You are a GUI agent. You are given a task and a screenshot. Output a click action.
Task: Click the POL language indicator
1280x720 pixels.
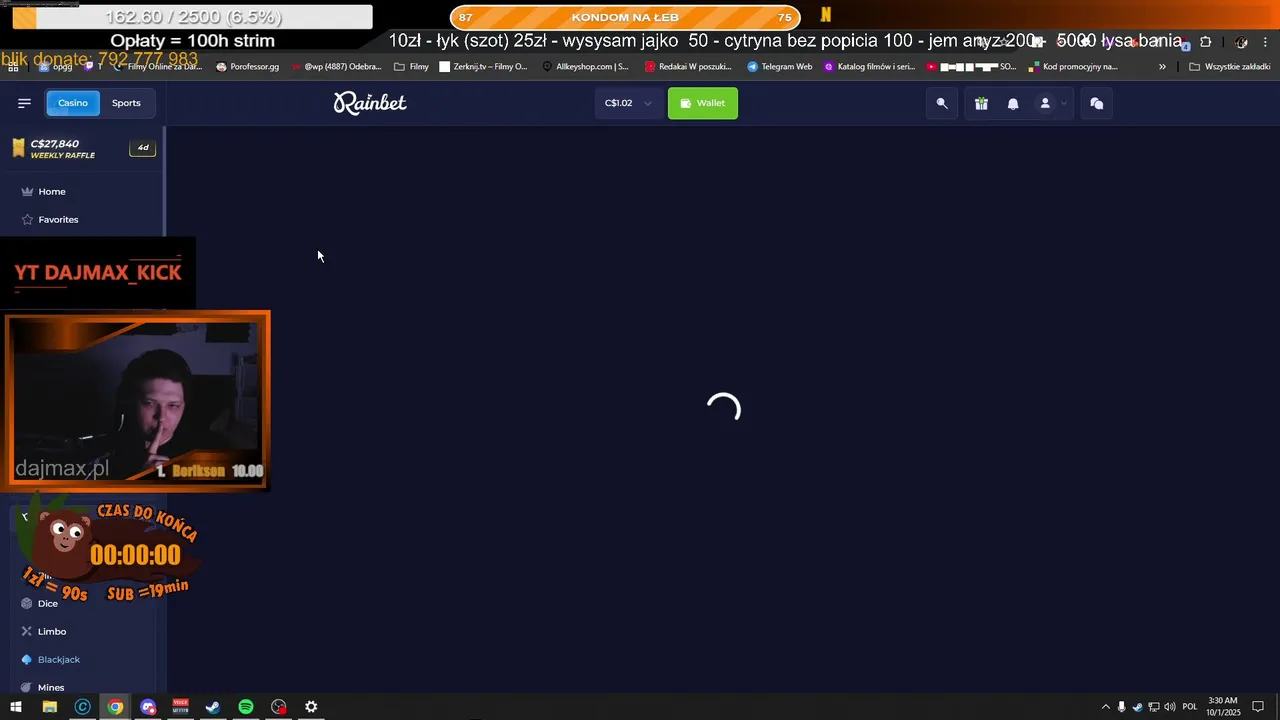1190,707
